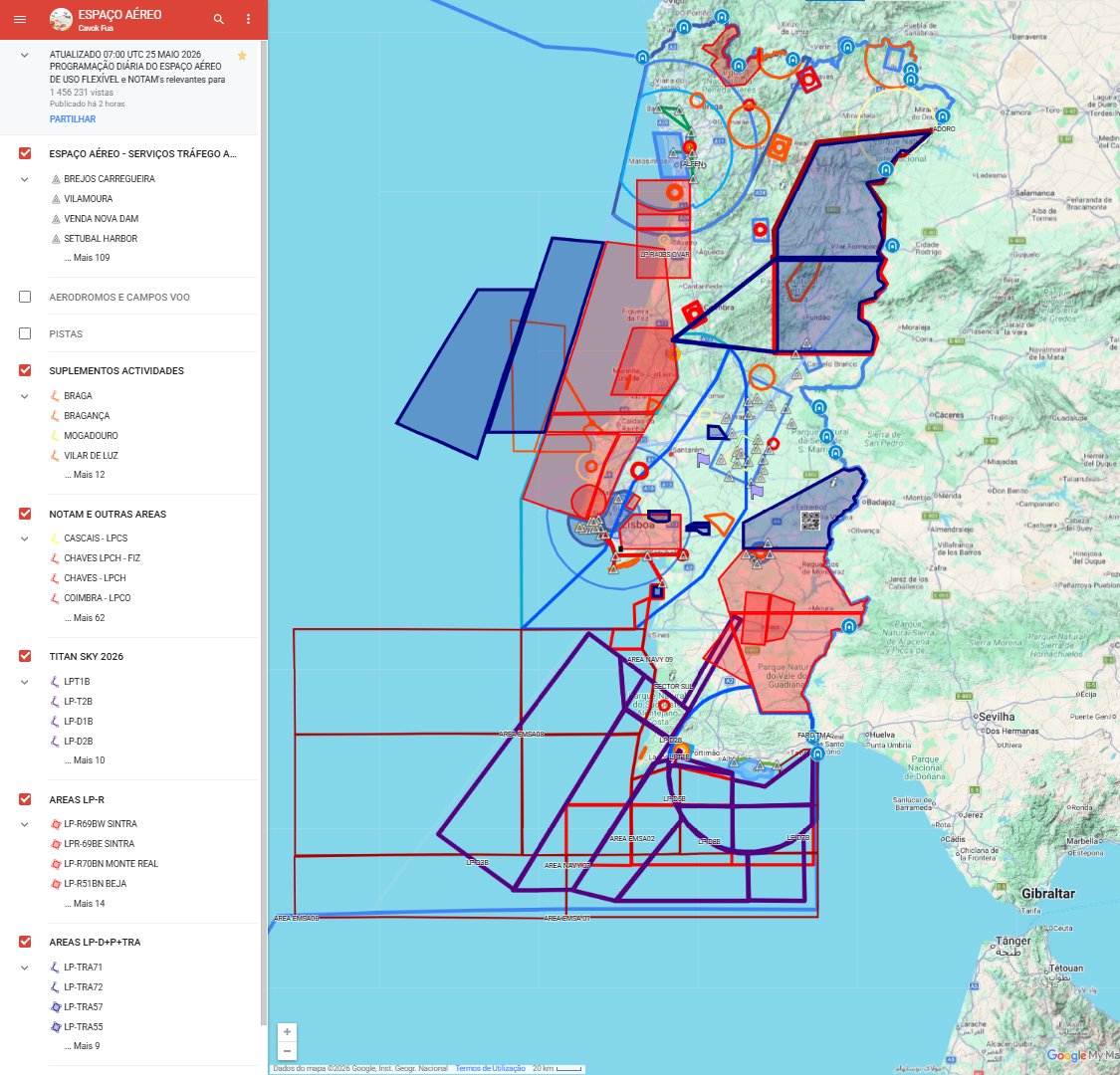Screen dimensions: 1120x1075
Task: Show more with '... Mais 12'
Action: click(x=85, y=474)
